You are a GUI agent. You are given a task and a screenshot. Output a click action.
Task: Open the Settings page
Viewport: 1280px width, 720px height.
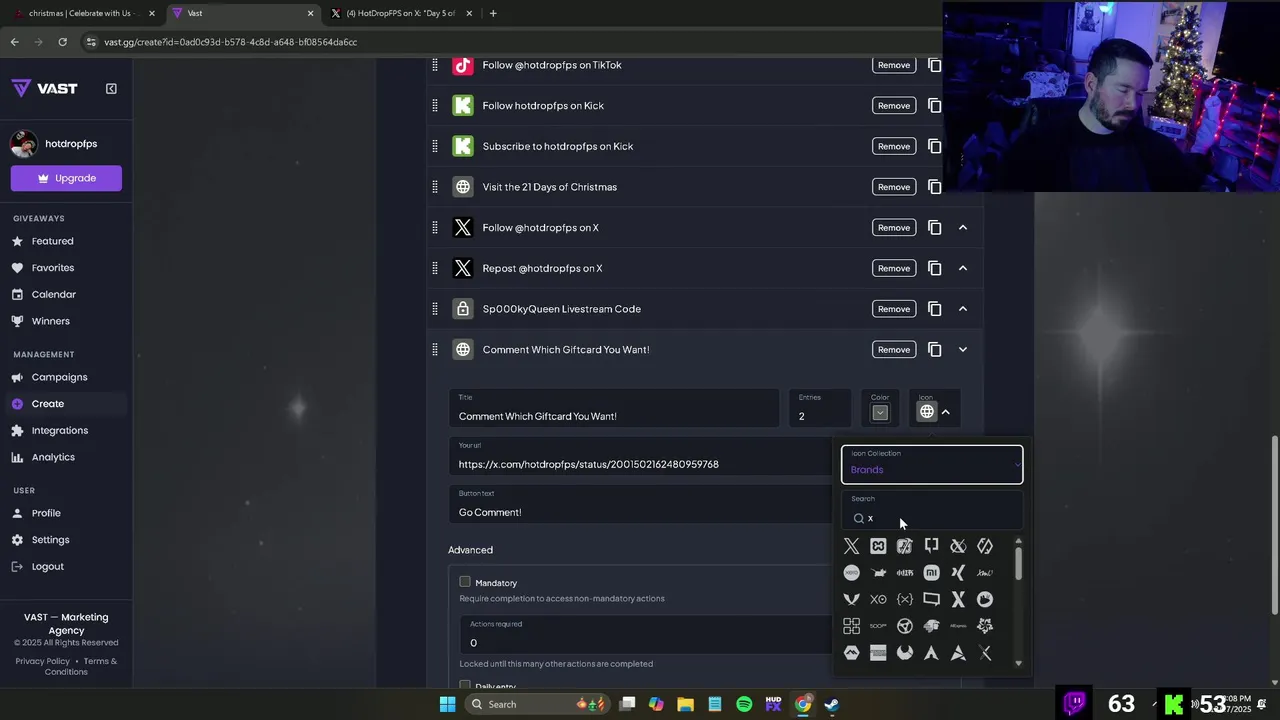[x=50, y=540]
